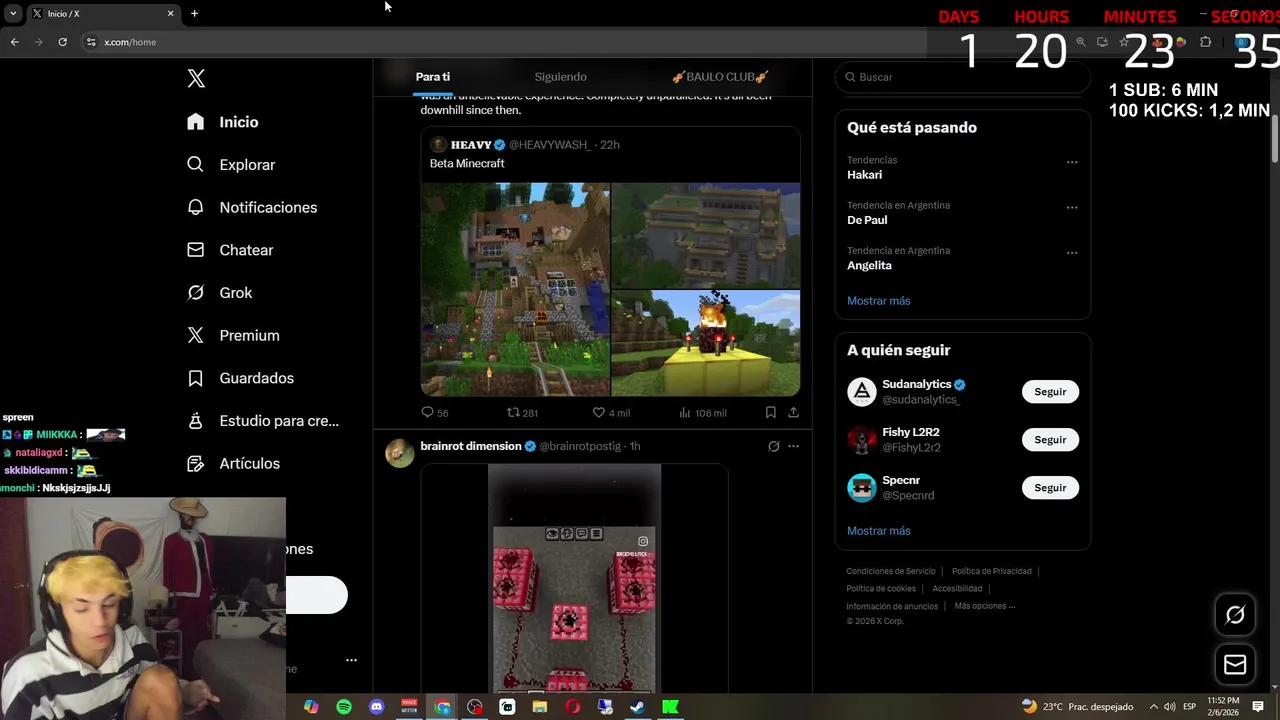The width and height of the screenshot is (1280, 720).
Task: Reply to the Beta Minecraft quote post
Action: 434,413
